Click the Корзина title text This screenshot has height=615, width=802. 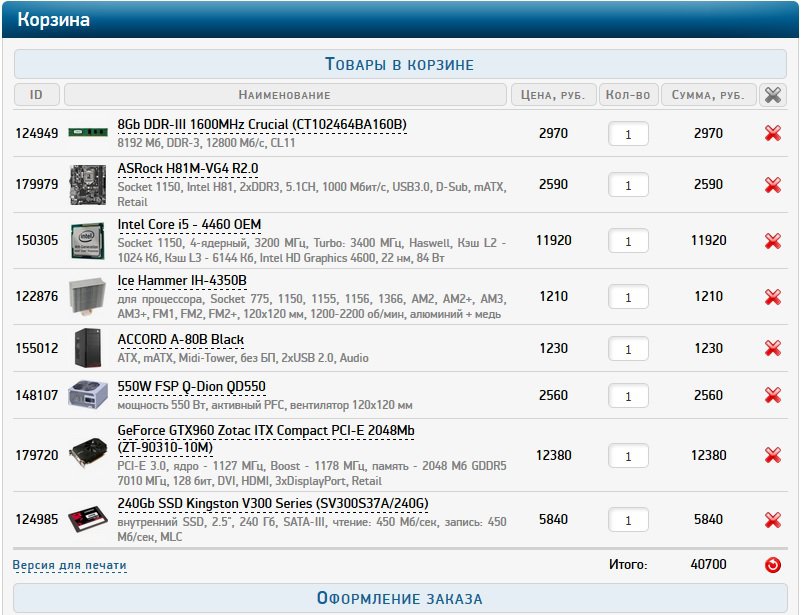pos(54,19)
